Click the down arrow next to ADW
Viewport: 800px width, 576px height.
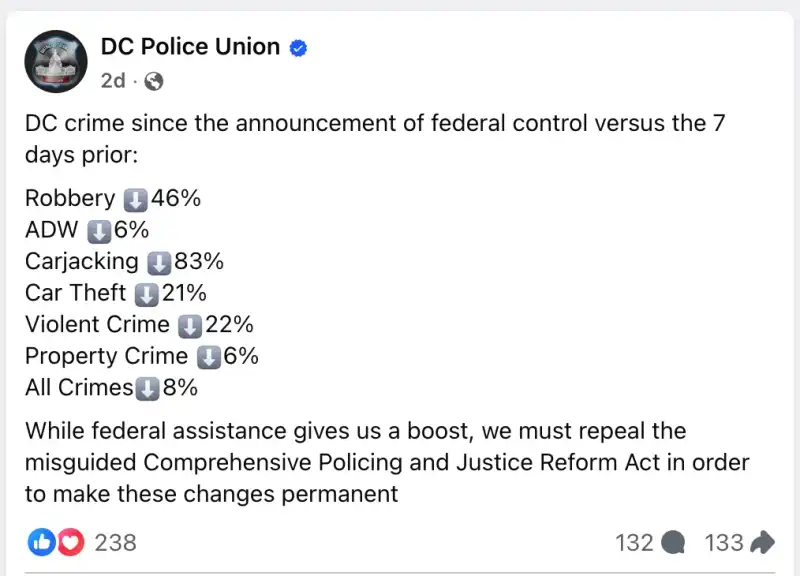pyautogui.click(x=99, y=231)
